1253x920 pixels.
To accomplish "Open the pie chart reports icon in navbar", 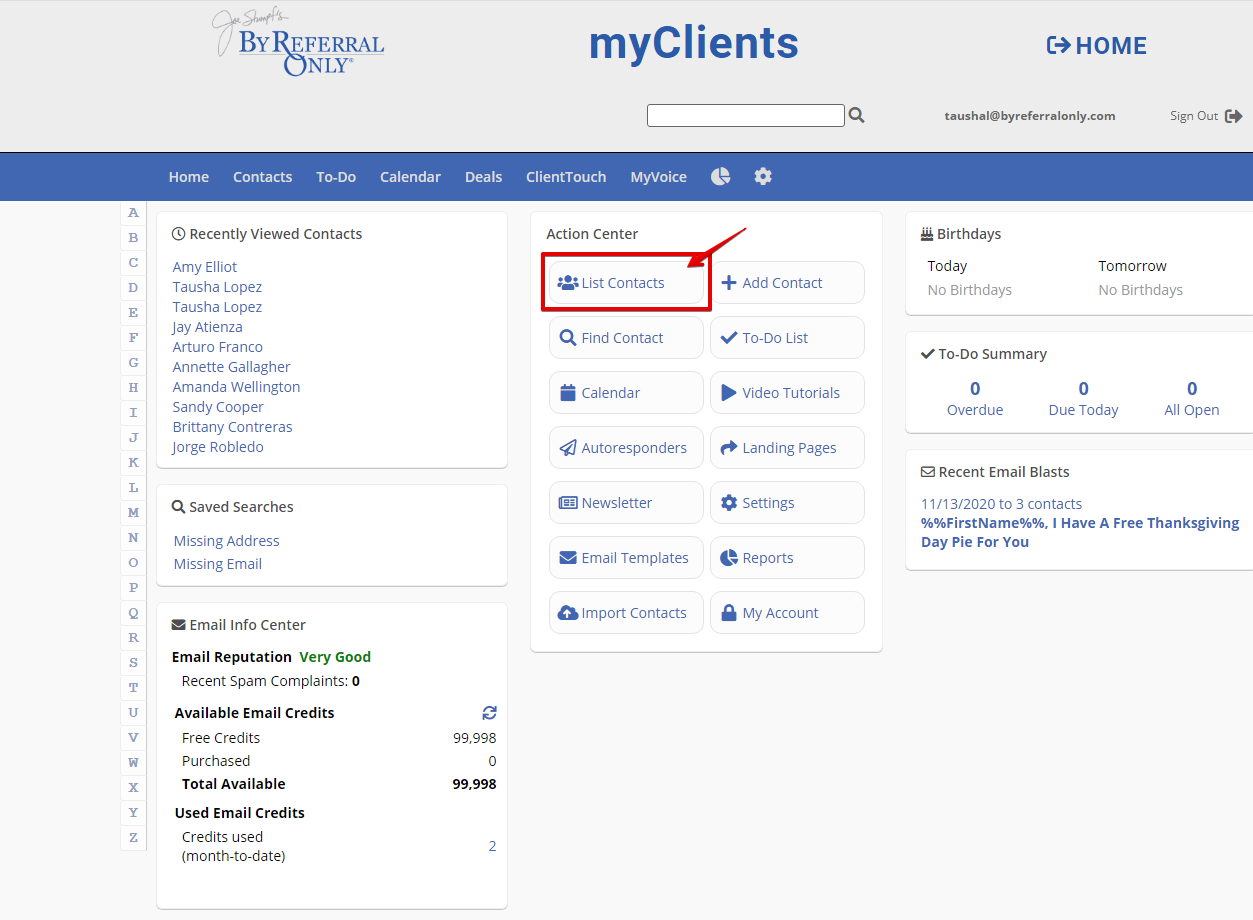I will pos(721,176).
